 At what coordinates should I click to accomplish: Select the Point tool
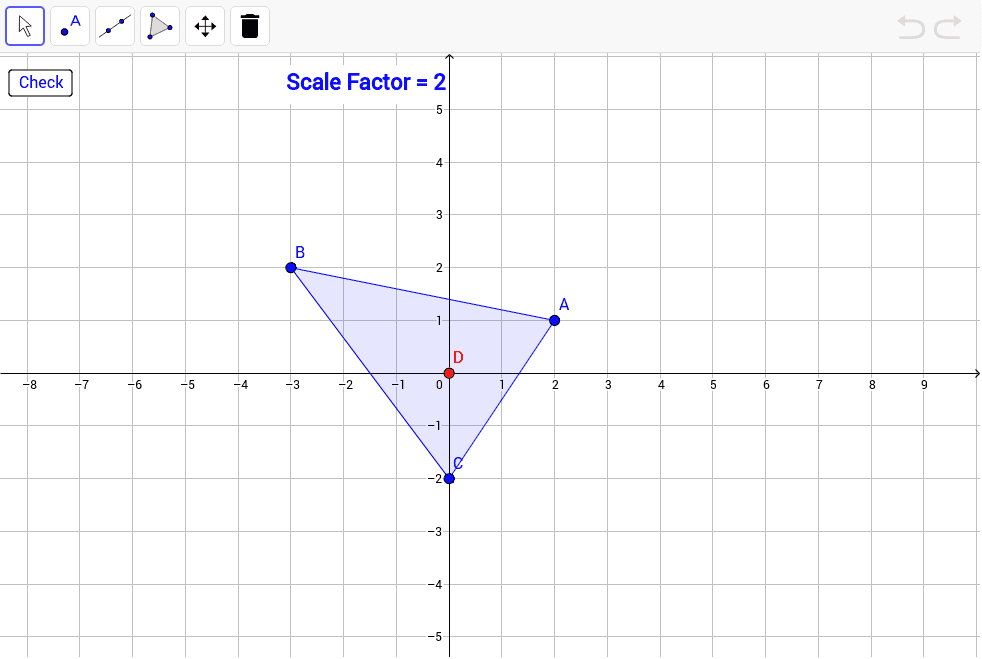(x=70, y=26)
